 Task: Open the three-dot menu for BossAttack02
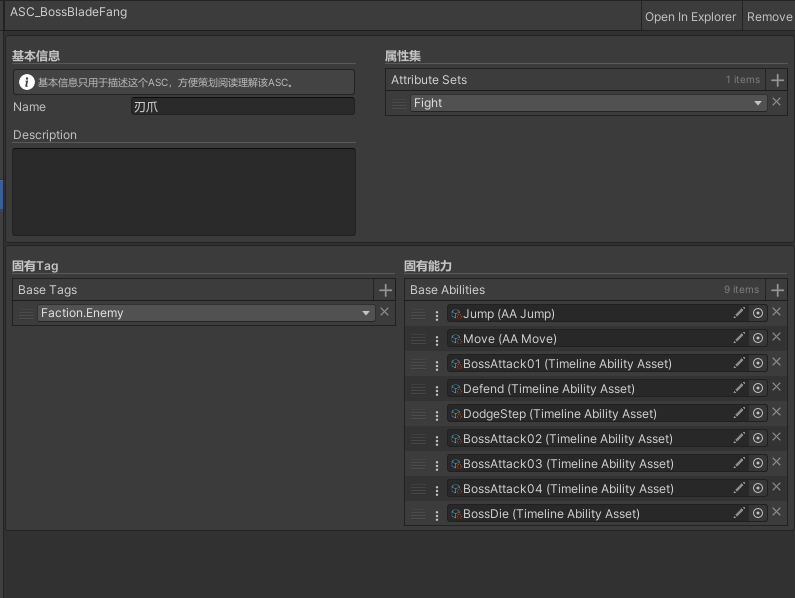coord(437,440)
